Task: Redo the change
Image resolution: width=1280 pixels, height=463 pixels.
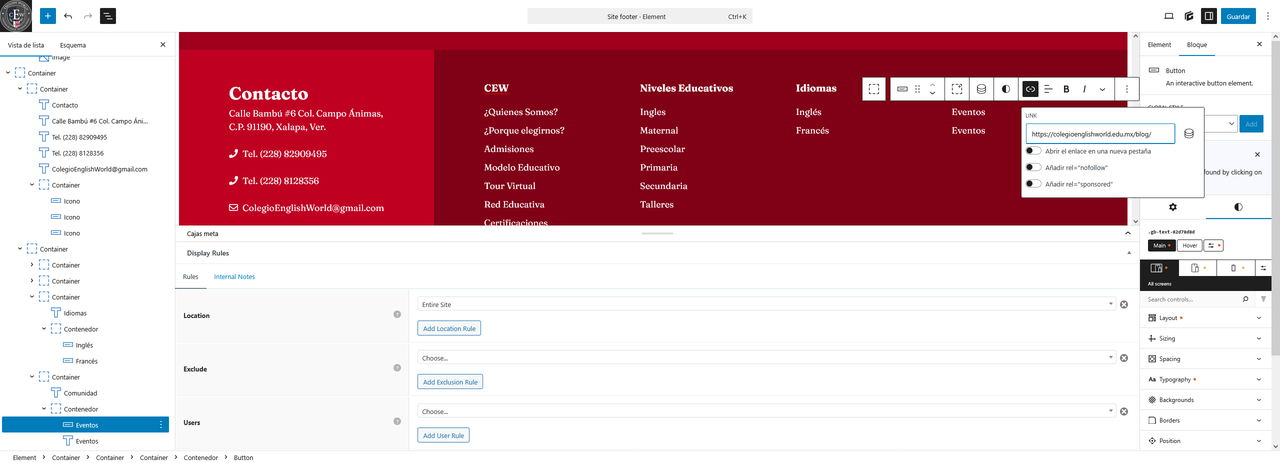Action: (88, 16)
